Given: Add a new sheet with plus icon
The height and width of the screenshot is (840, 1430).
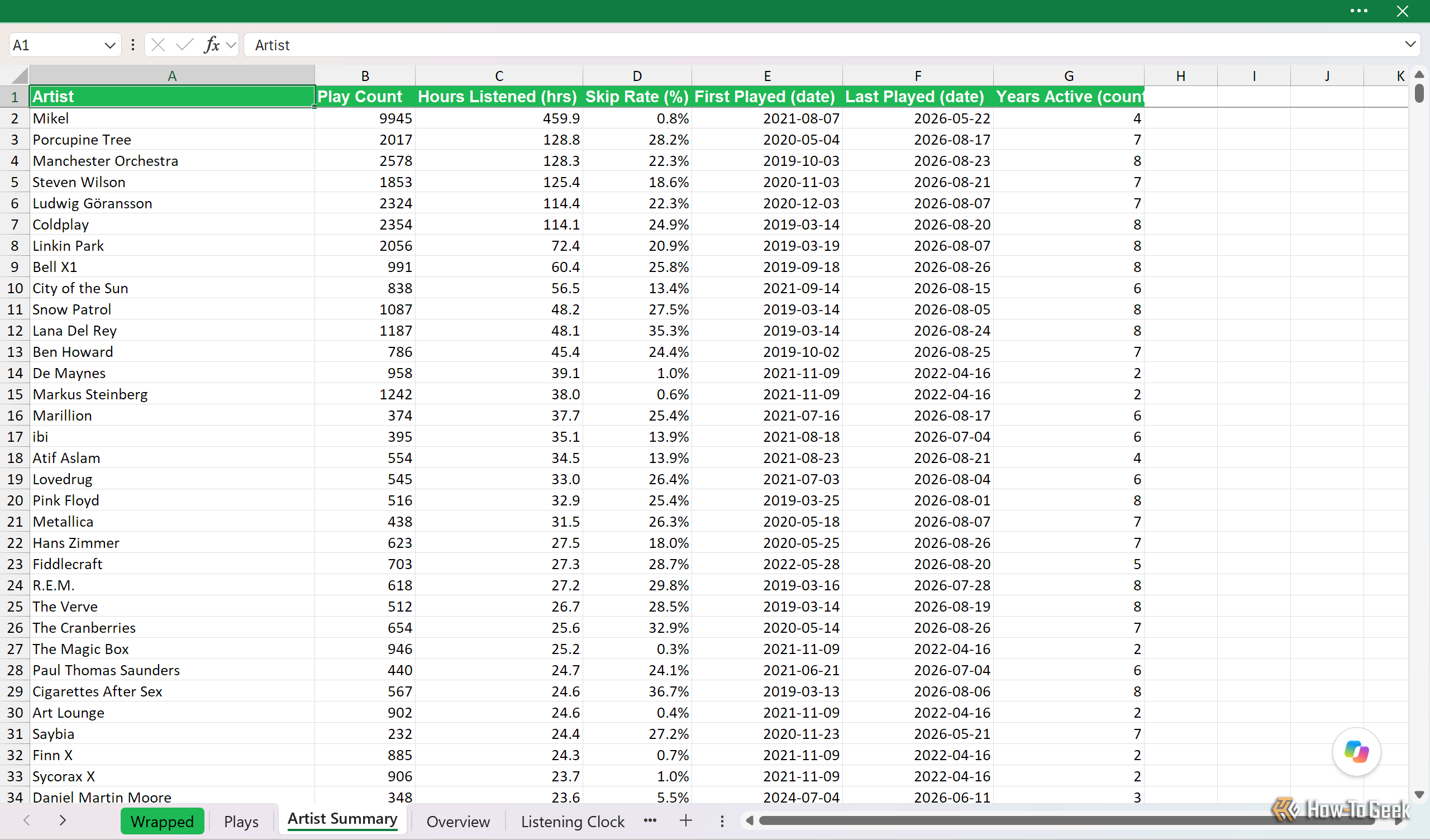Looking at the screenshot, I should [686, 820].
